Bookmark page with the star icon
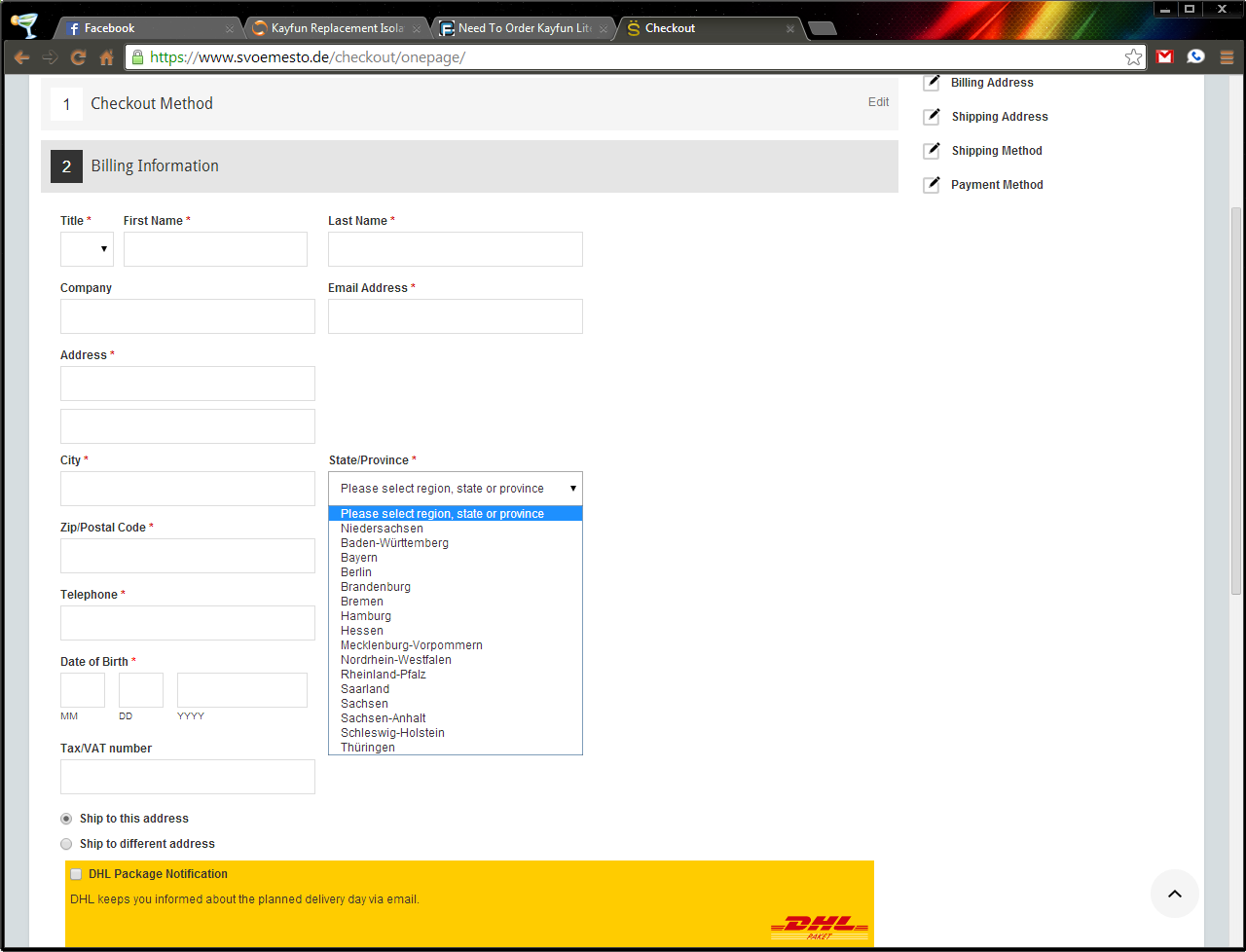Image resolution: width=1246 pixels, height=952 pixels. 1133,57
